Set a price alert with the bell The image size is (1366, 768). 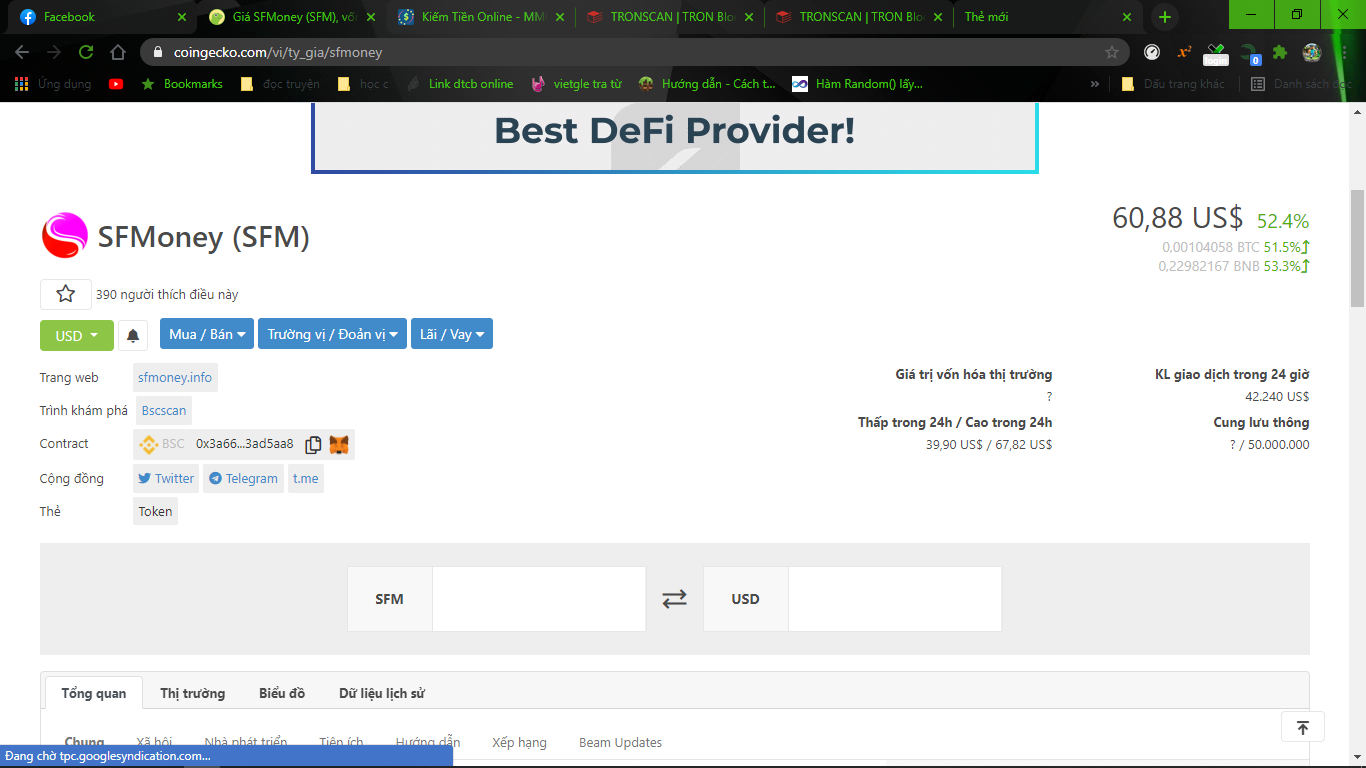(x=133, y=335)
